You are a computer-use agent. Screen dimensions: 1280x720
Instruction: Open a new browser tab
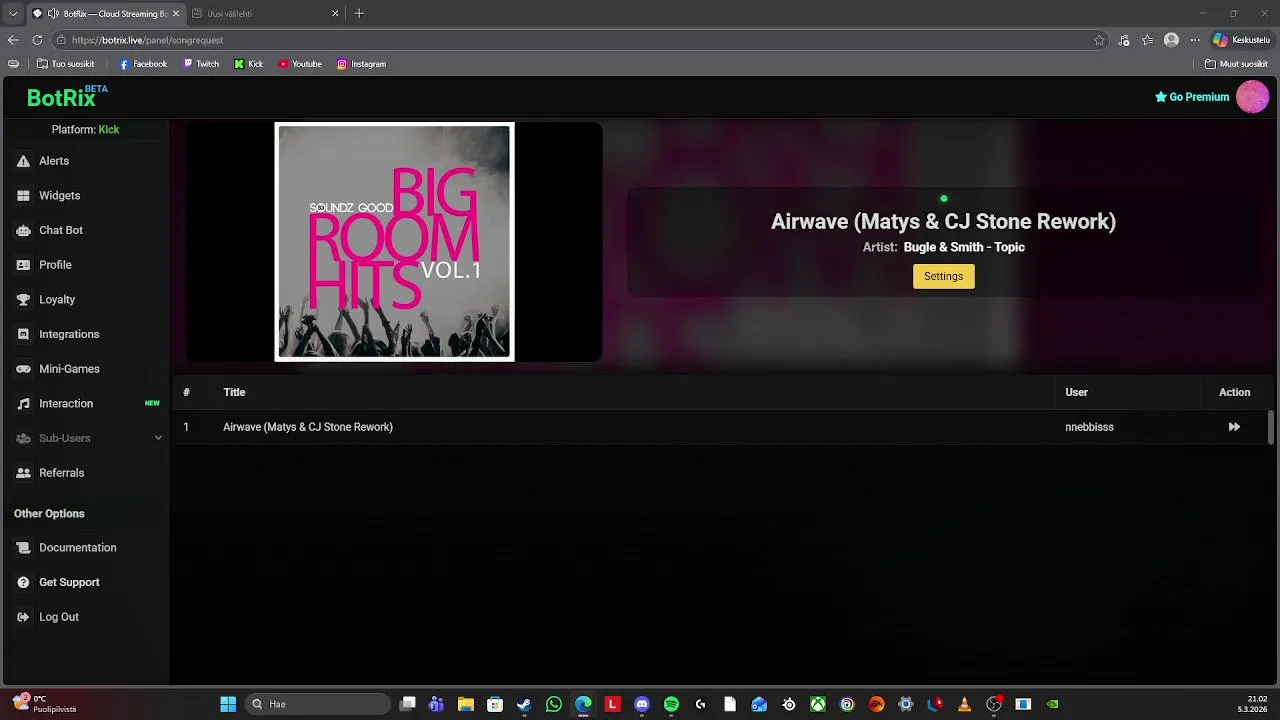(359, 14)
